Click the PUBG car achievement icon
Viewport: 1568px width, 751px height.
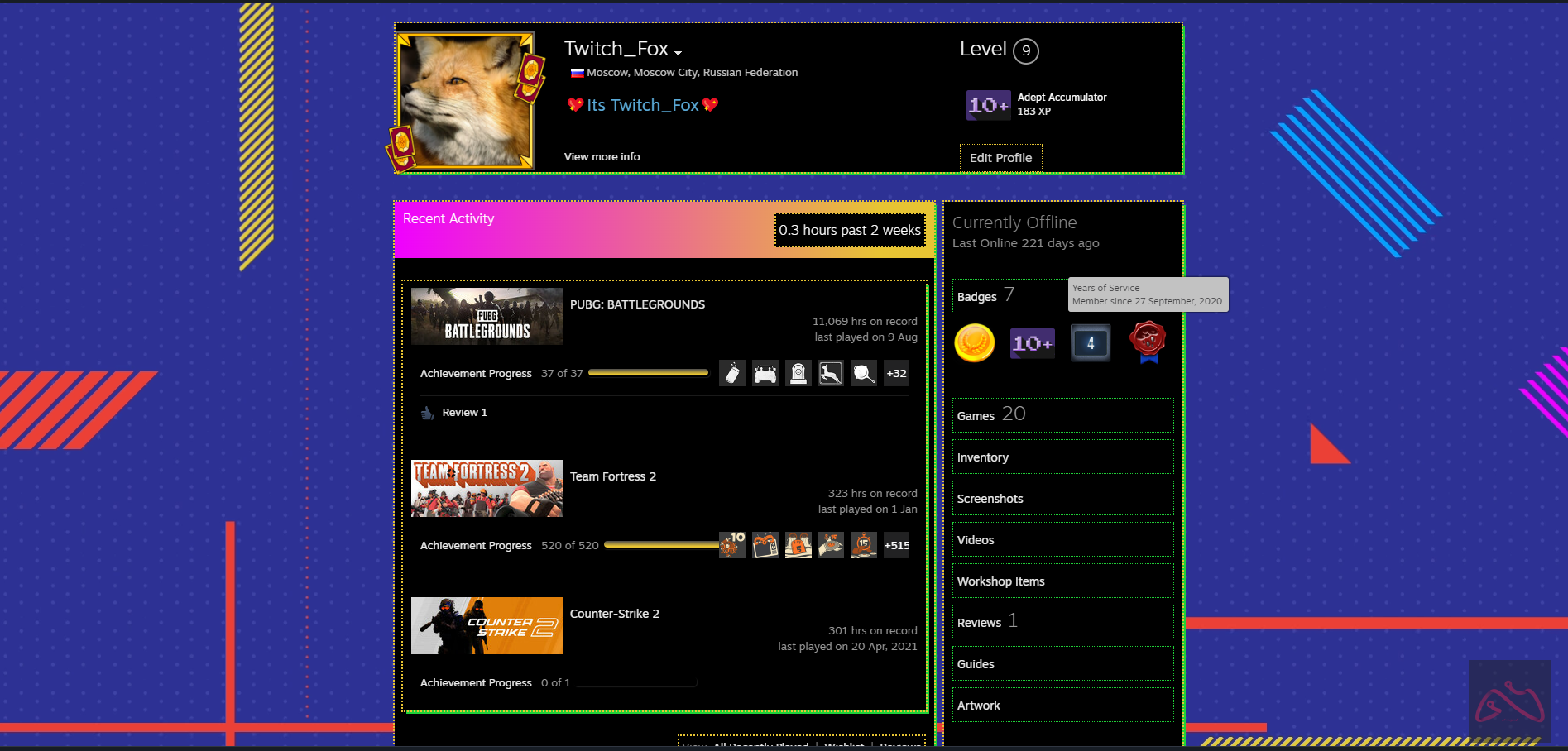(765, 374)
